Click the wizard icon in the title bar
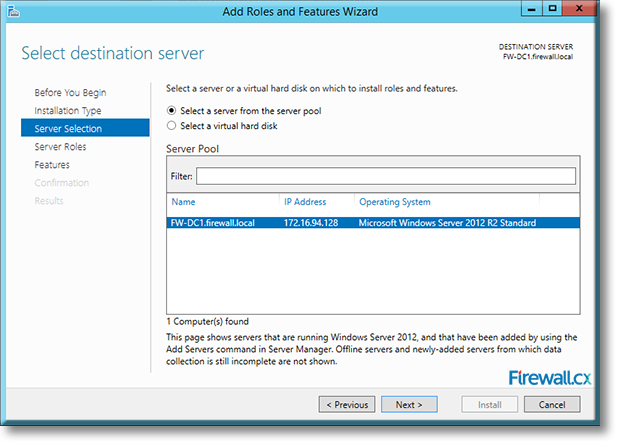The width and height of the screenshot is (622, 447). tap(13, 12)
